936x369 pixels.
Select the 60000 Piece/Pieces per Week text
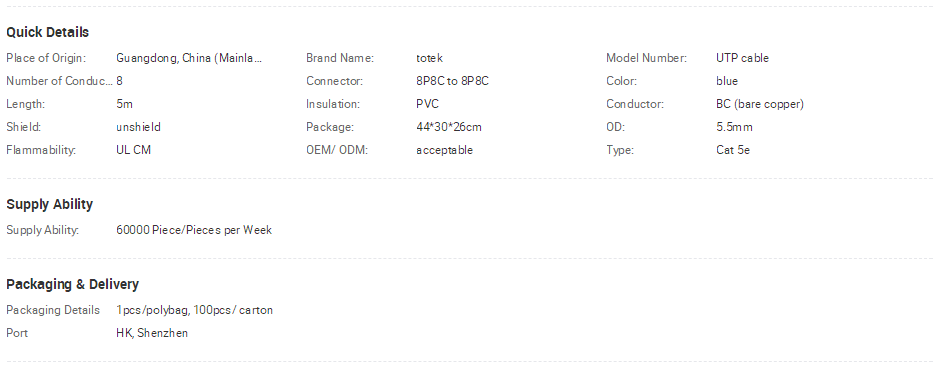point(194,230)
